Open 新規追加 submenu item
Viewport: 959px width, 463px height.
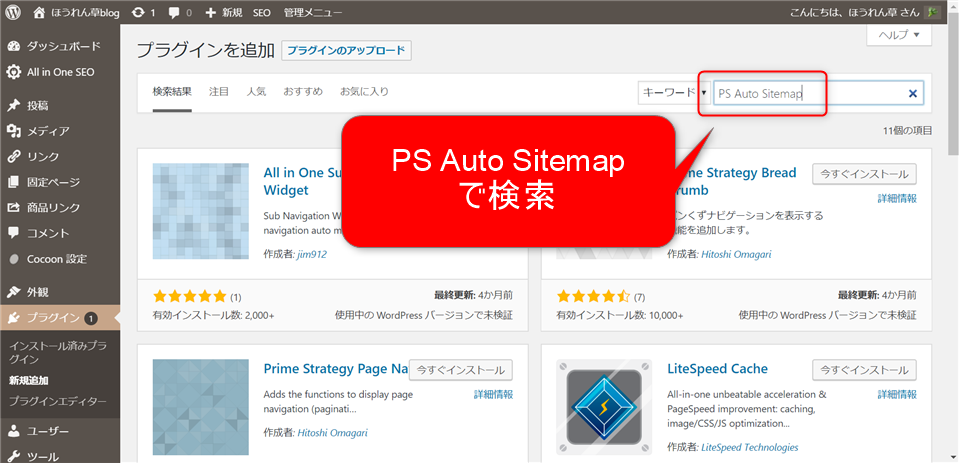point(29,380)
